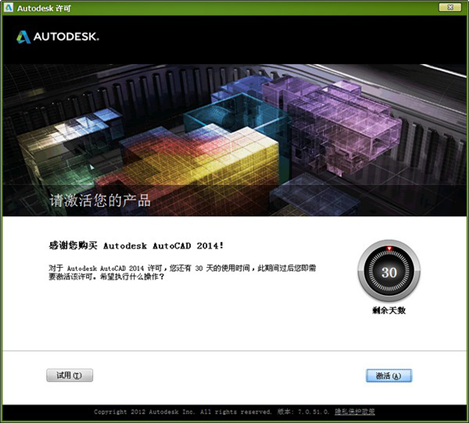Close the Autodesk 许可 license window
This screenshot has height=423, width=469.
pos(450,7)
